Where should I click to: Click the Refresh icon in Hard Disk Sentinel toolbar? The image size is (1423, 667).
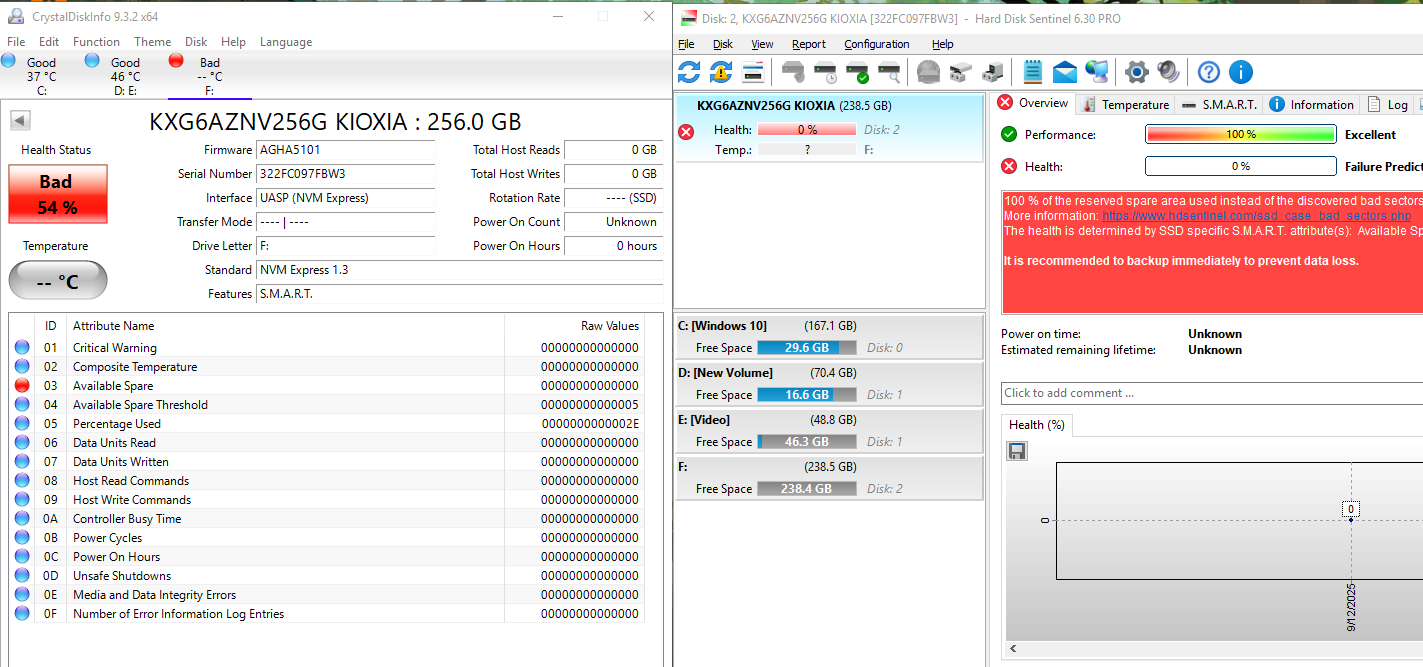click(x=689, y=72)
